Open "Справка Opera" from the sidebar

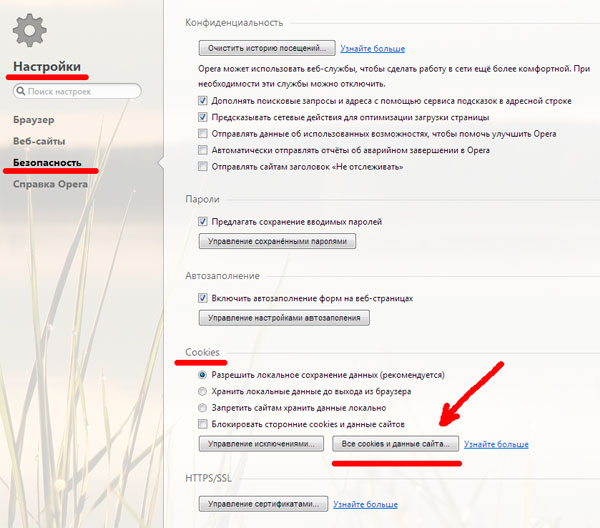pyautogui.click(x=51, y=183)
